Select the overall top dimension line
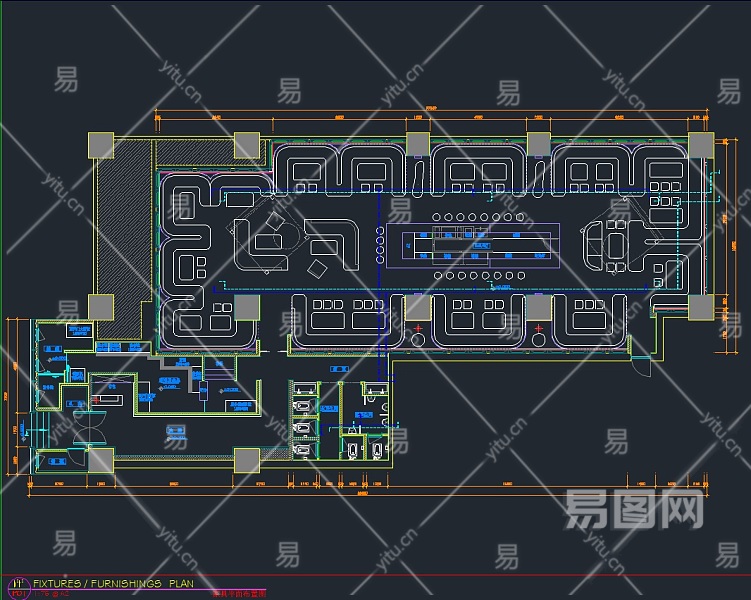 [x=432, y=111]
